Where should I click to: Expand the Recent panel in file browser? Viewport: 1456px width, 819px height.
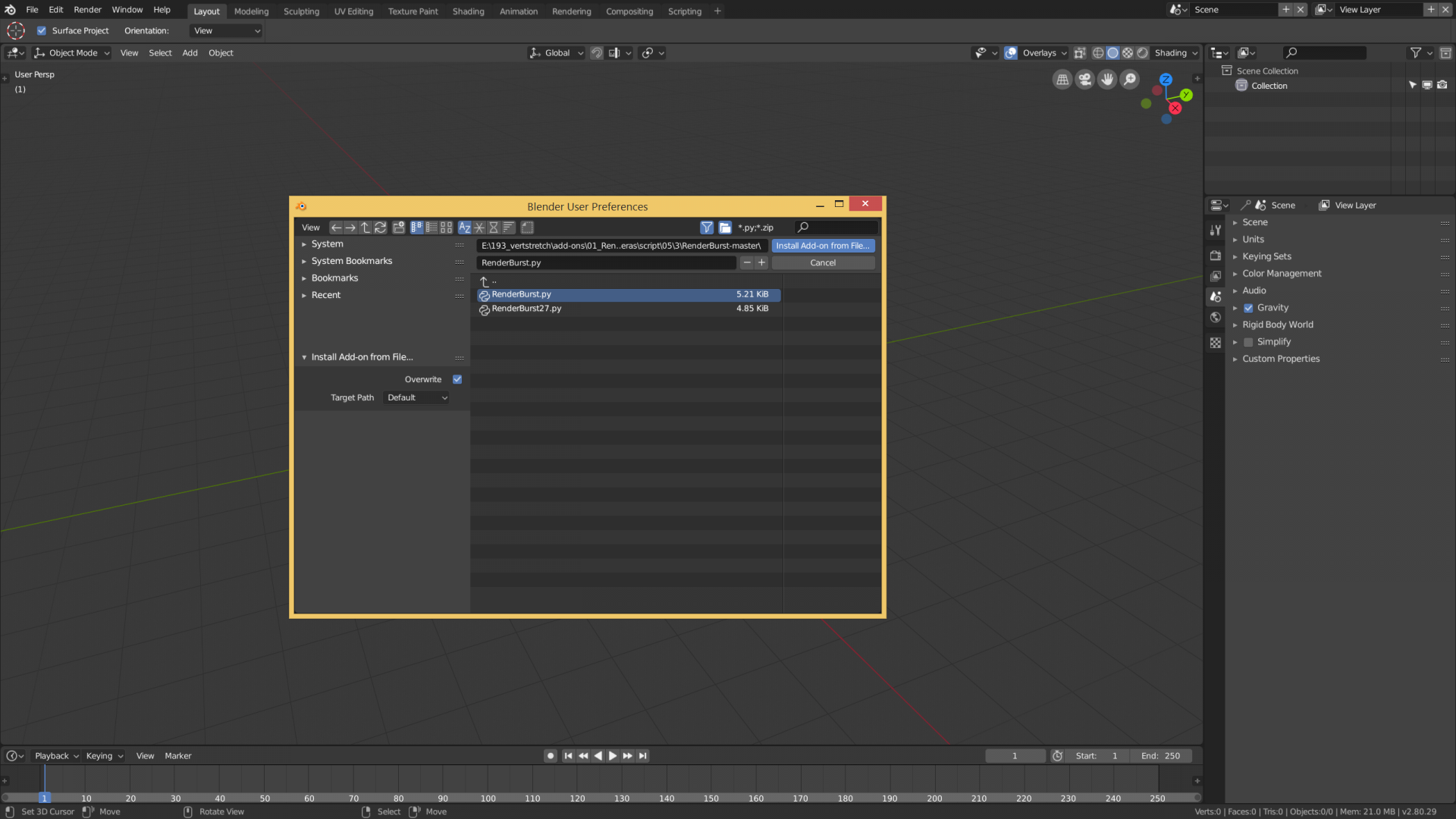326,295
